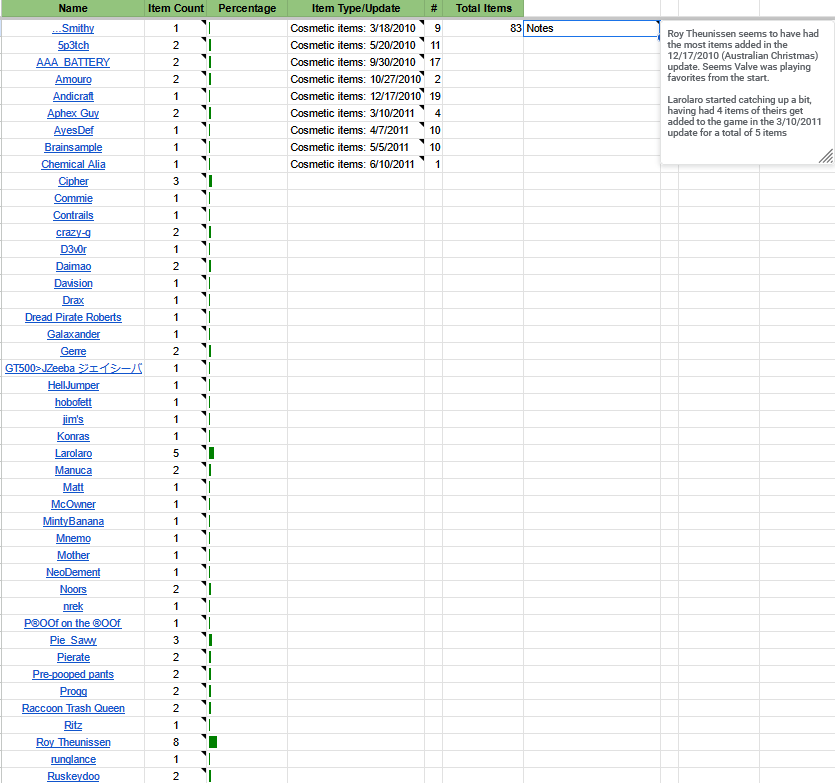This screenshot has height=783, width=835.
Task: Open the jim's link
Action: 73,420
